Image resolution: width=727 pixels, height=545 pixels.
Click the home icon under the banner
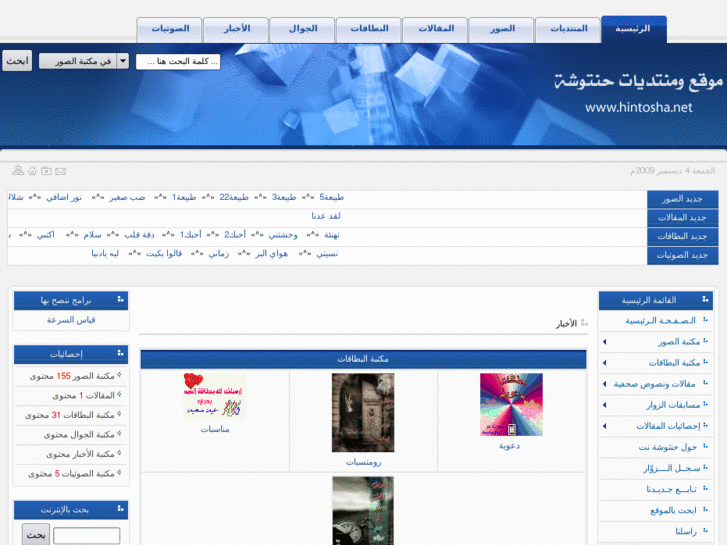point(32,171)
